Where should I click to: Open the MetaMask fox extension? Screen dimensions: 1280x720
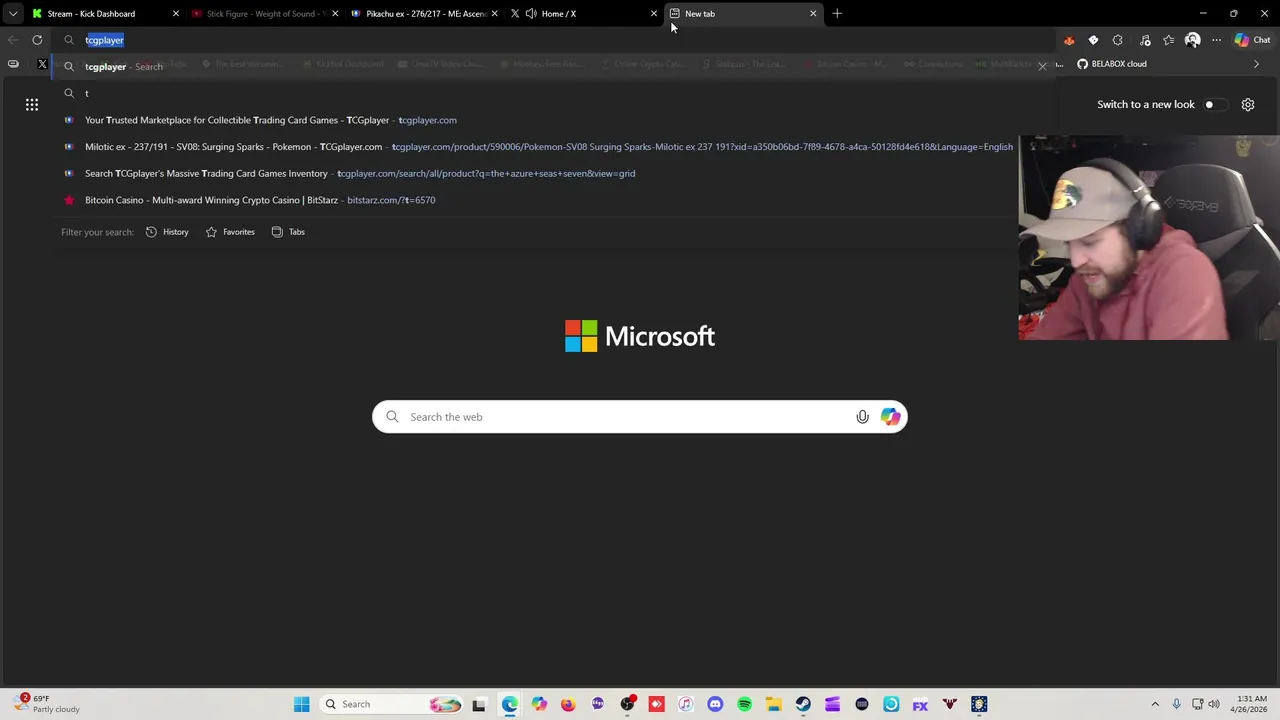1069,40
